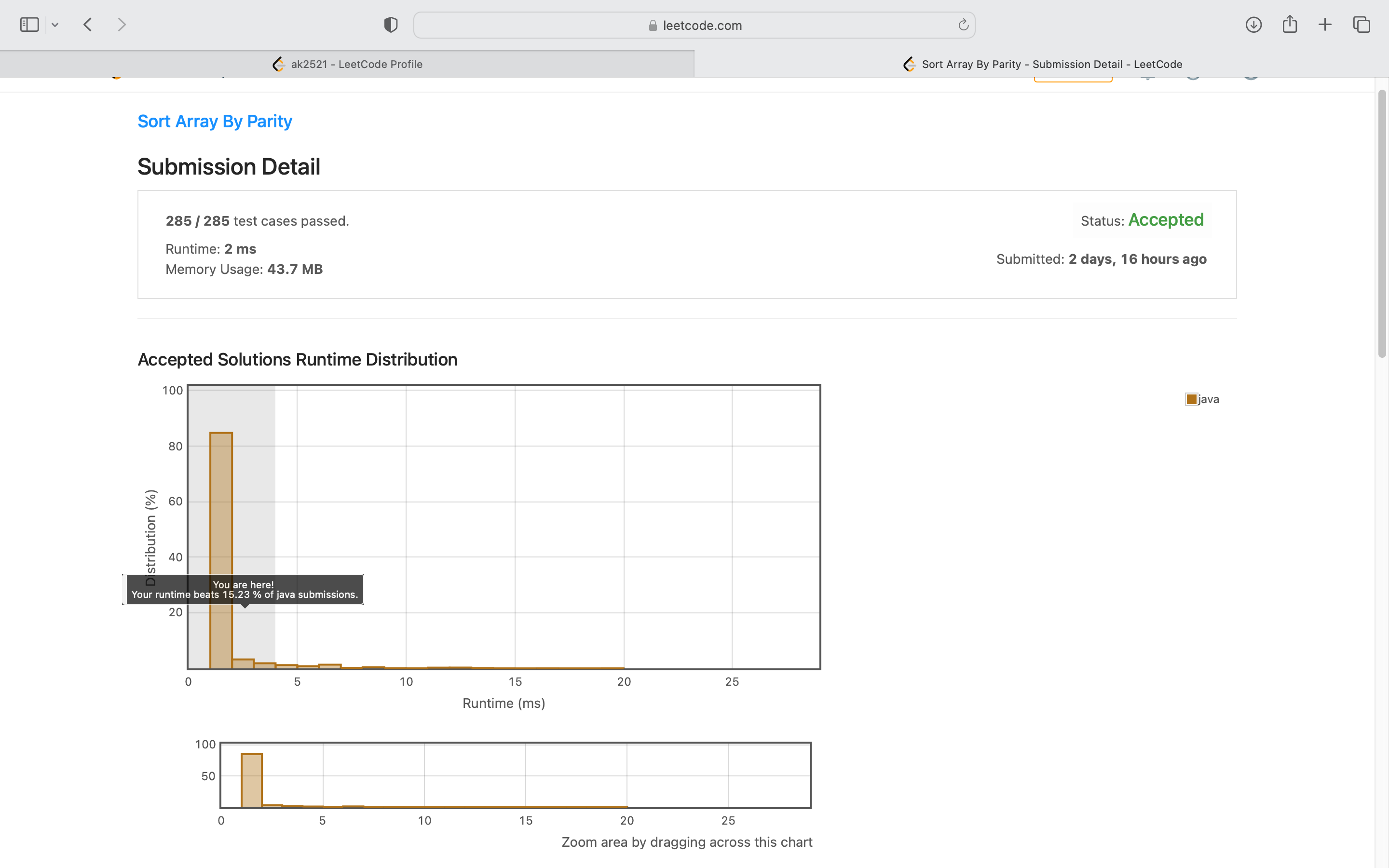This screenshot has height=868, width=1389.
Task: Open the Sort Array By Parity problem link
Action: (x=215, y=121)
